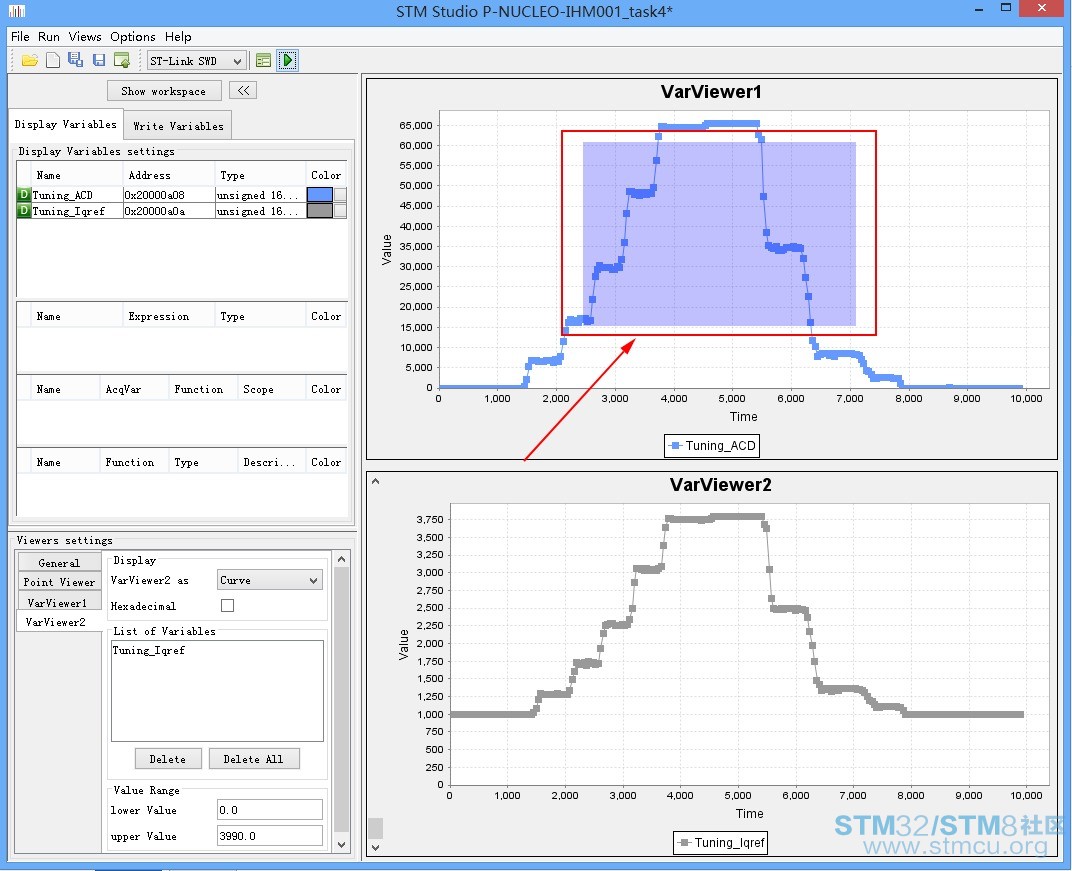
Task: Click the Viewers settings vertical scrollbar thumb
Action: (x=342, y=700)
